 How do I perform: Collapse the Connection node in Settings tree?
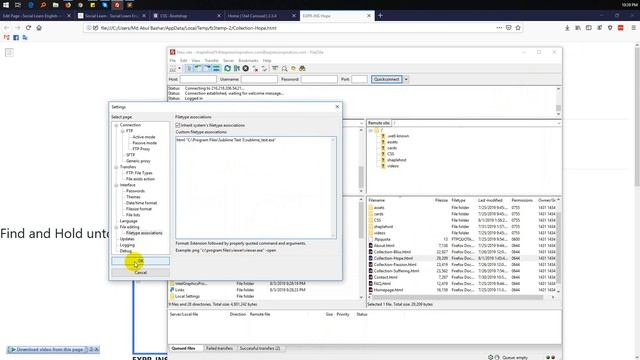coord(116,125)
